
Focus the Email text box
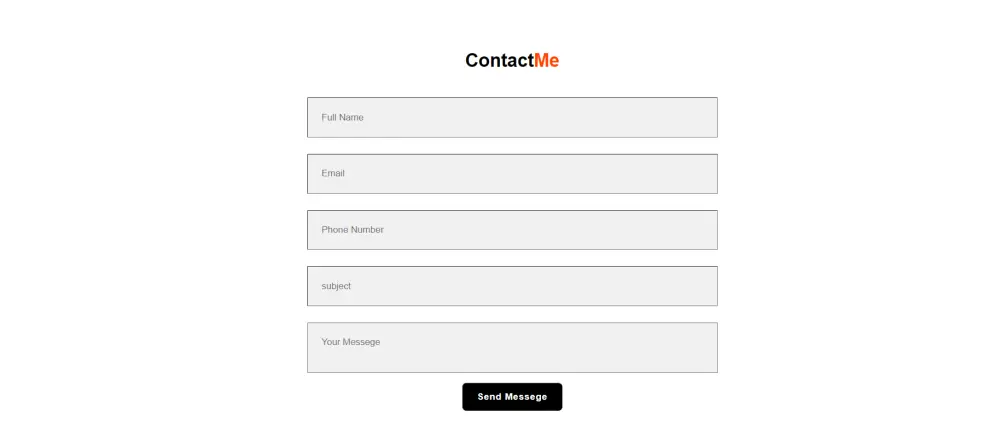click(512, 174)
